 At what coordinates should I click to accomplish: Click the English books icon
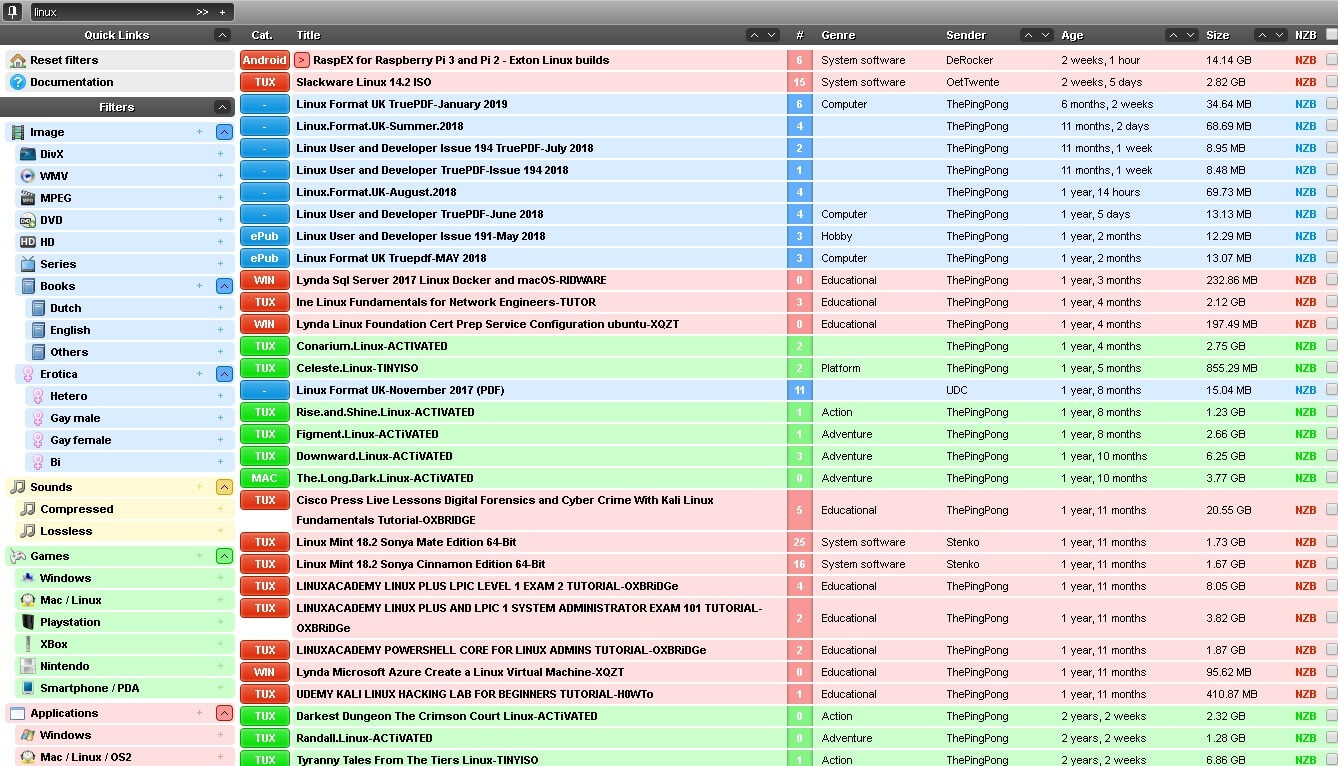[x=38, y=330]
